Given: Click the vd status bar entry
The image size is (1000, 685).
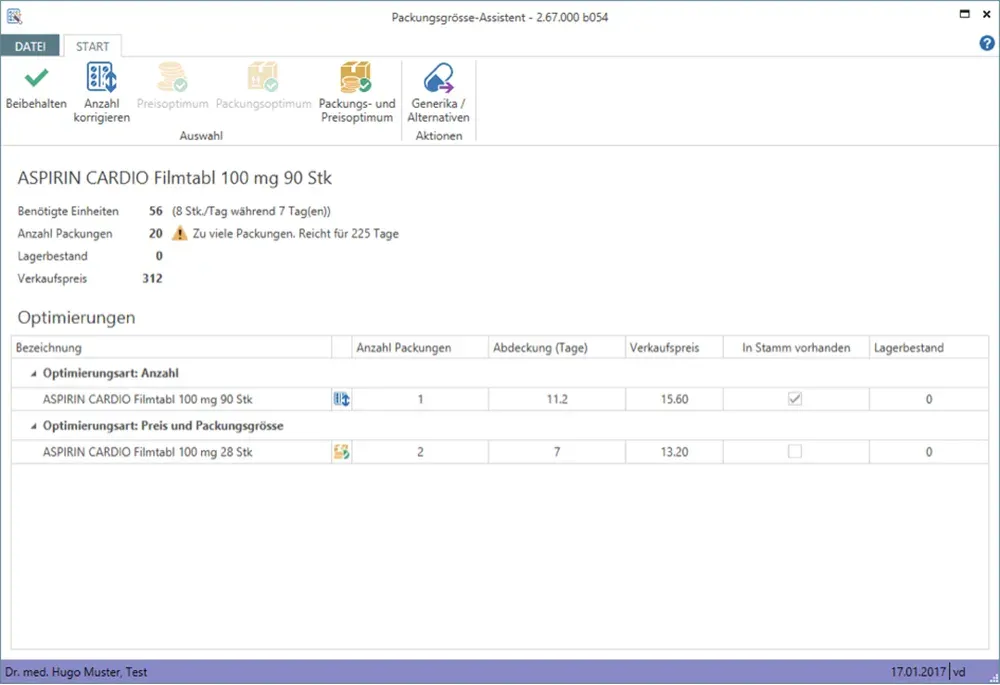Looking at the screenshot, I should [x=959, y=672].
